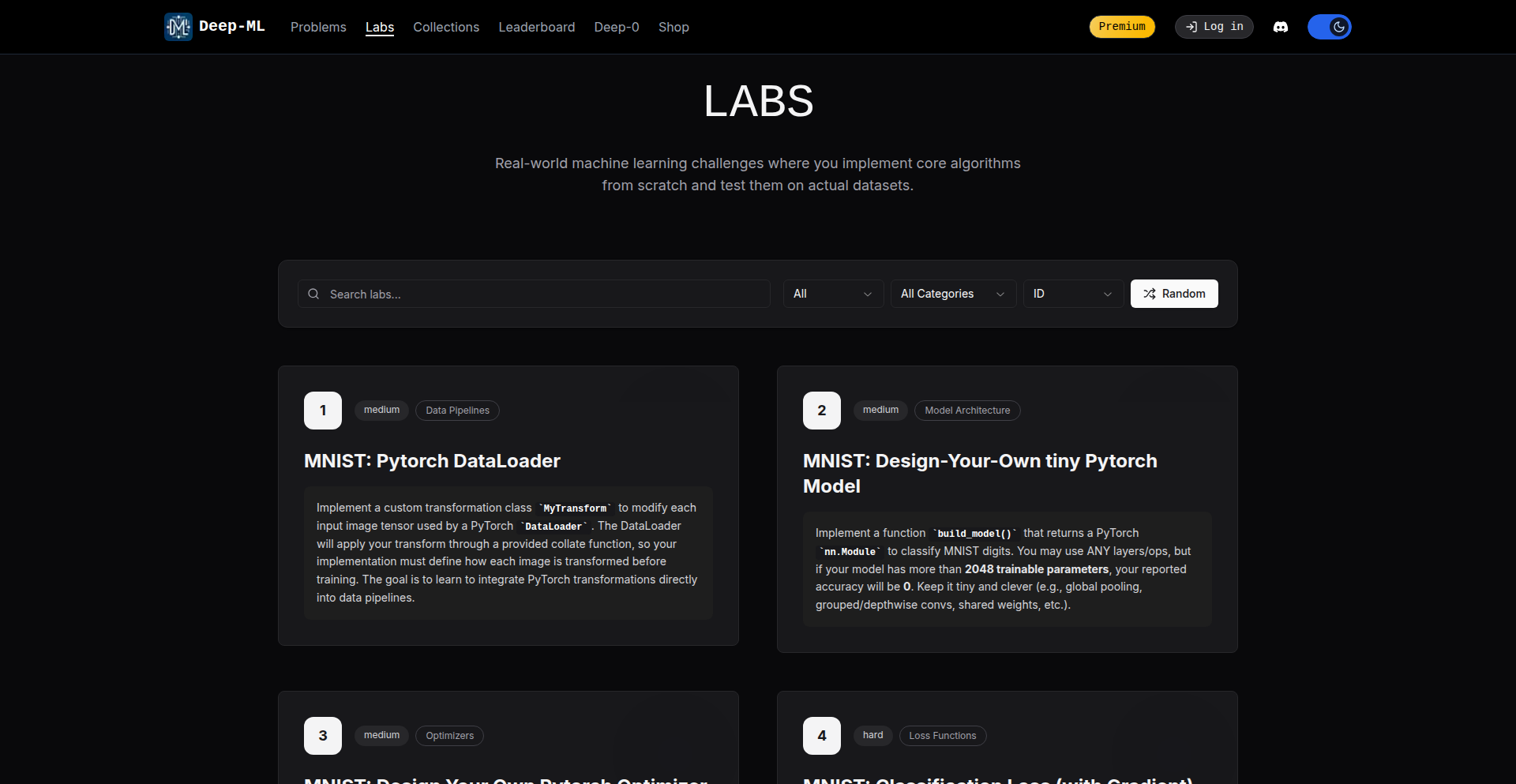The image size is (1516, 784).
Task: Toggle the dark mode switch
Action: click(x=1330, y=27)
